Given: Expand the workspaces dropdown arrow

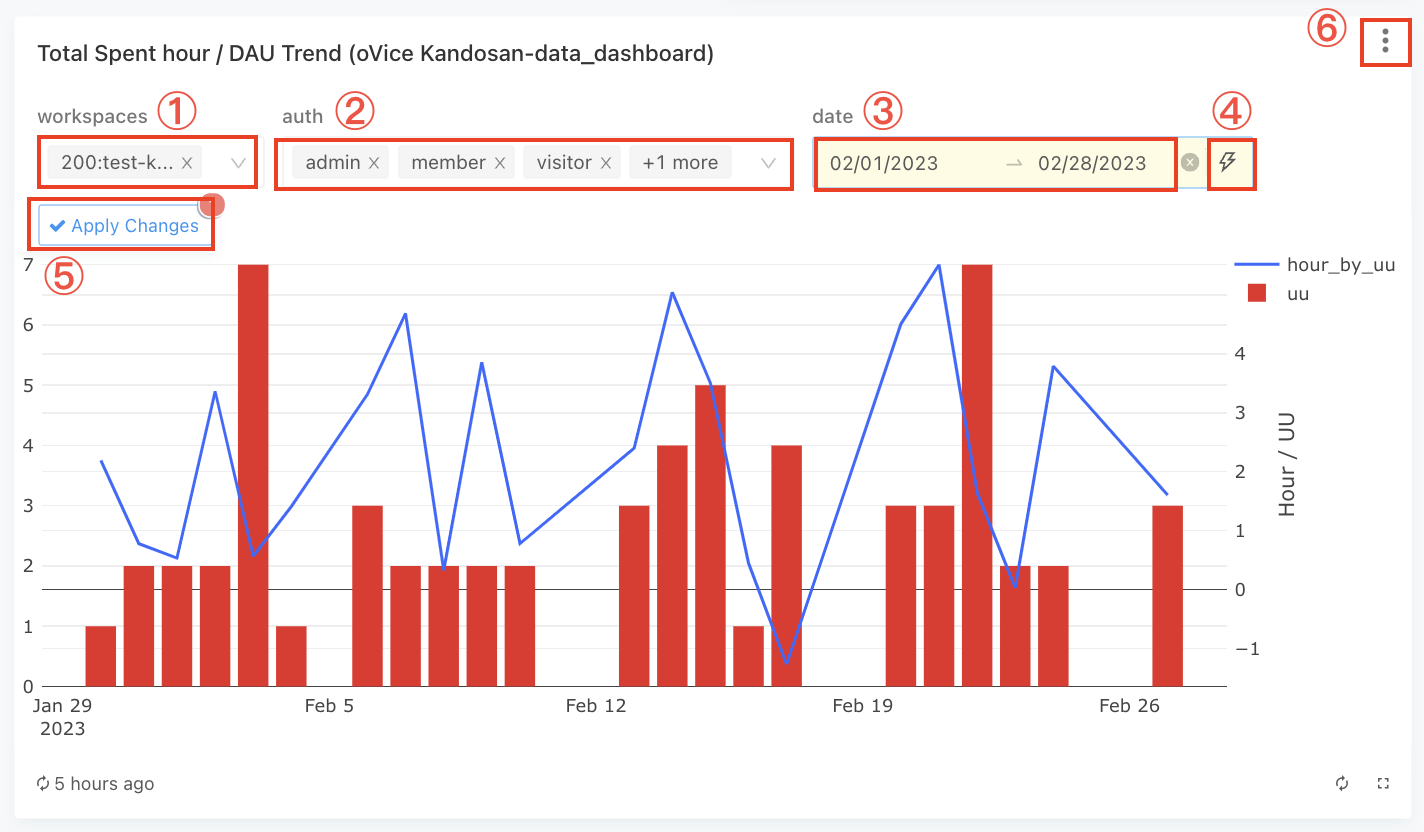Looking at the screenshot, I should coord(239,163).
